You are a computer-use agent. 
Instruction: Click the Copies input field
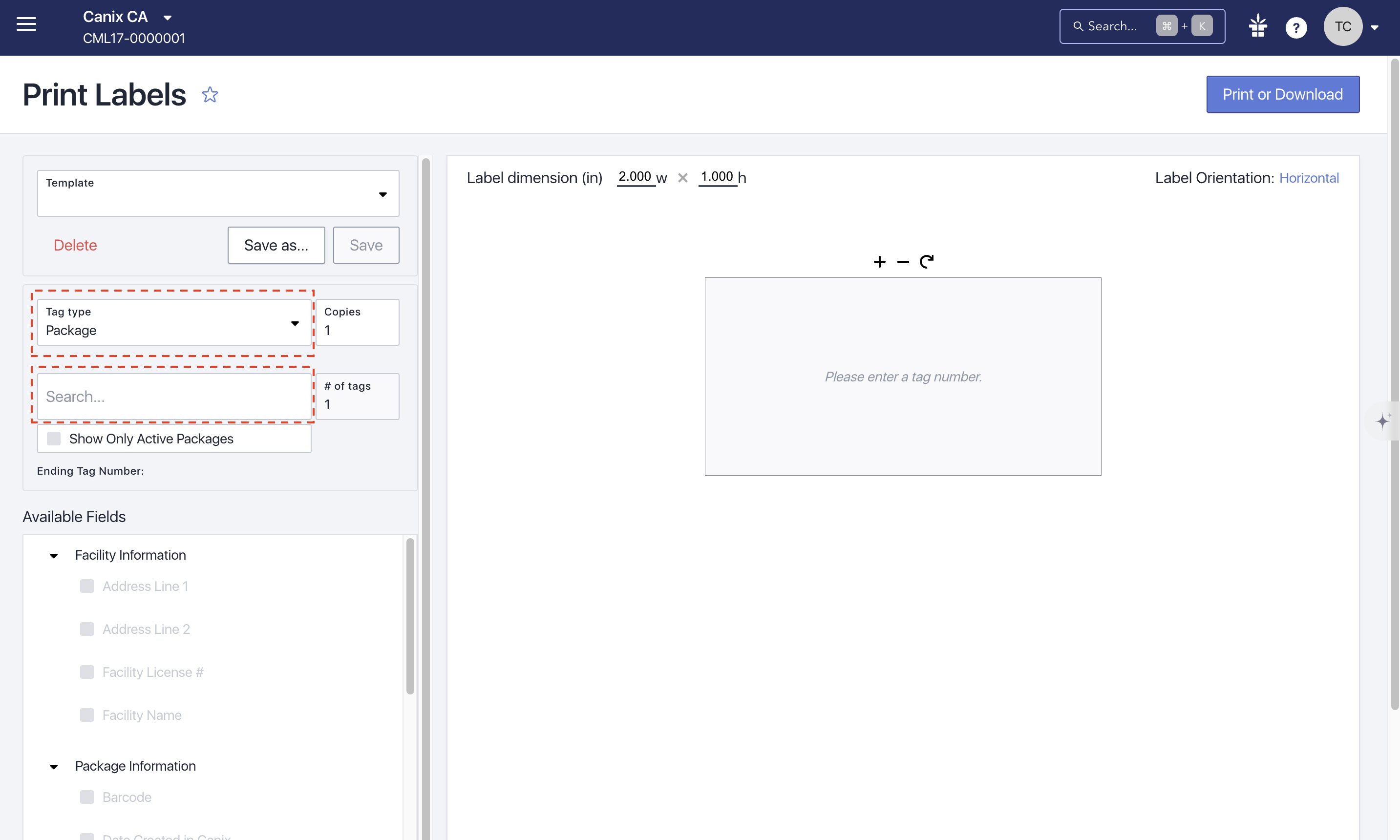[357, 322]
